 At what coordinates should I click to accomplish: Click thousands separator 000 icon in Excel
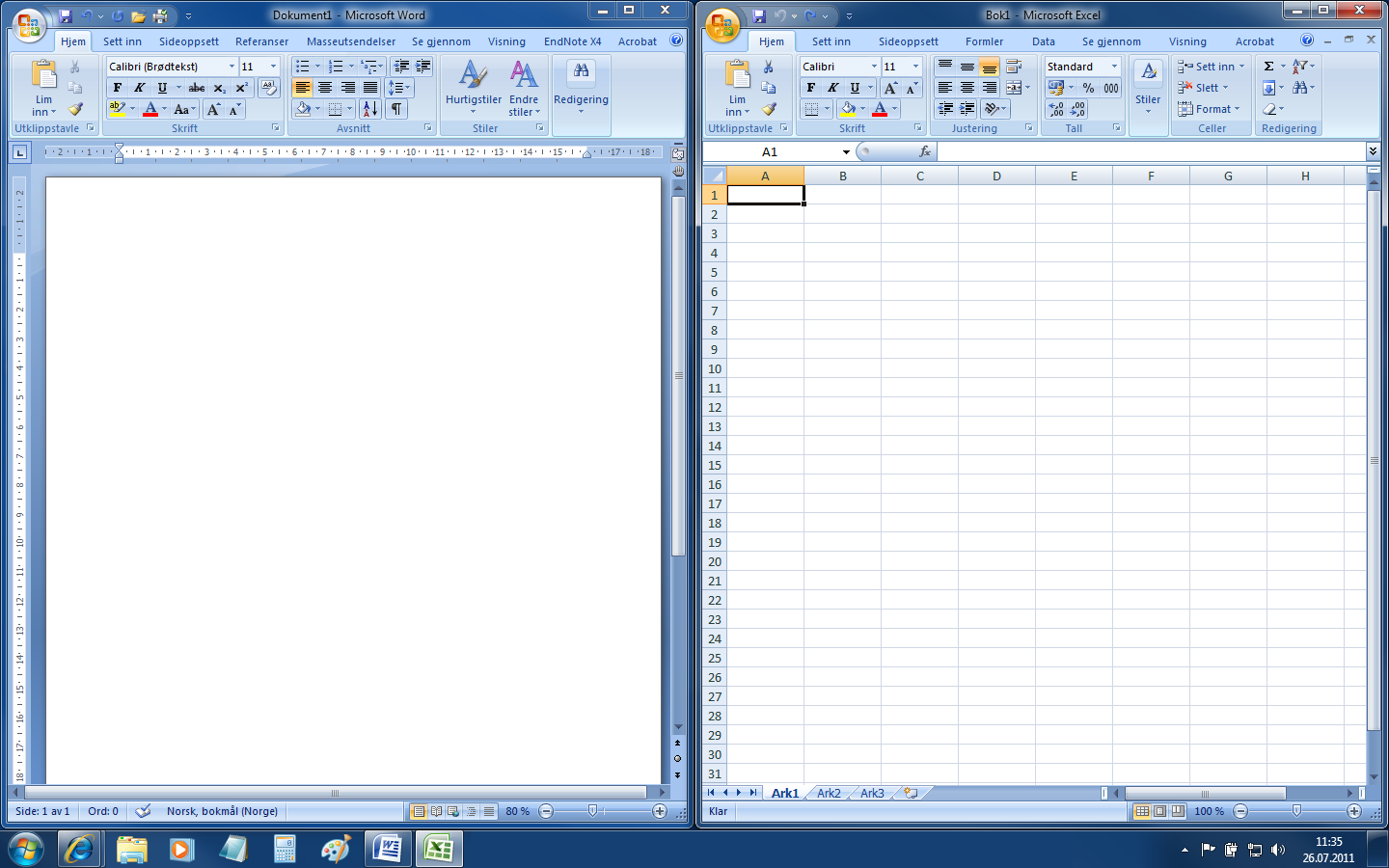point(1111,88)
